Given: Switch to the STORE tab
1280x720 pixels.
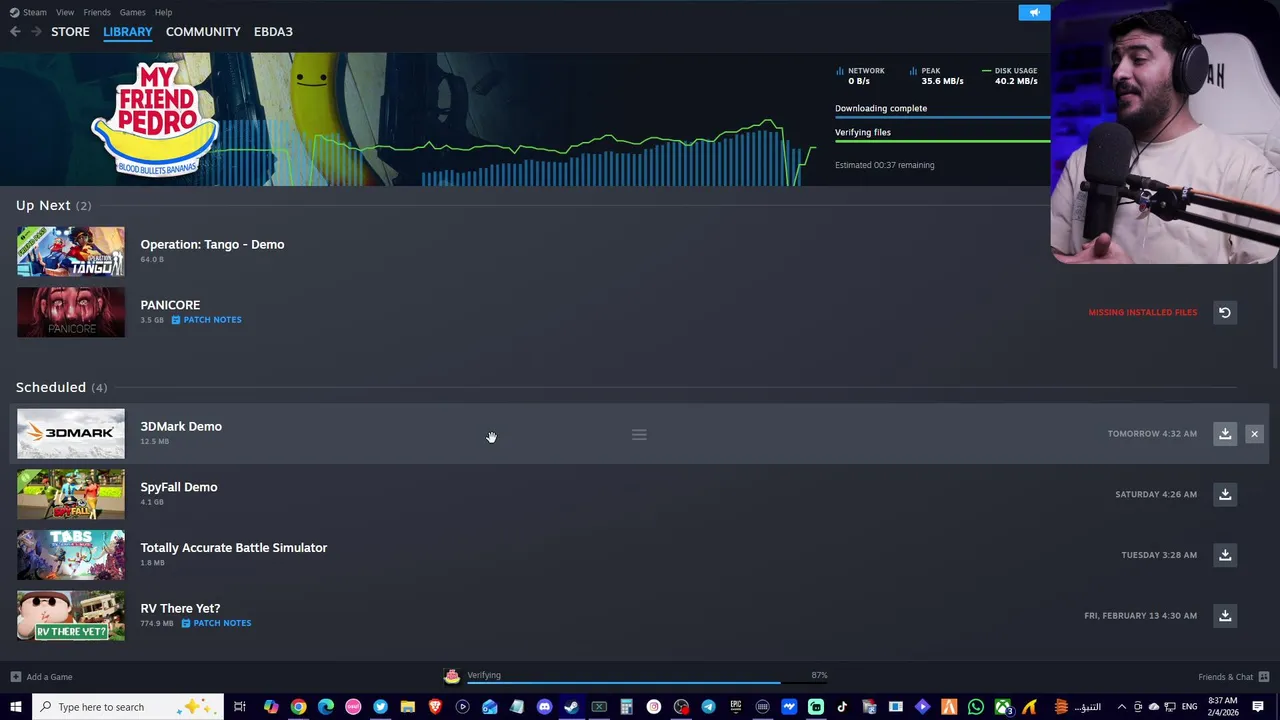Looking at the screenshot, I should (x=70, y=32).
